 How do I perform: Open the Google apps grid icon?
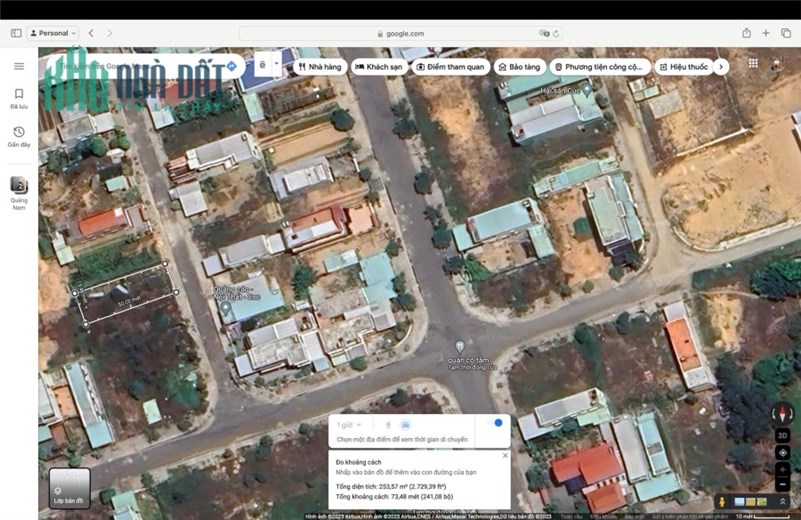[x=753, y=63]
